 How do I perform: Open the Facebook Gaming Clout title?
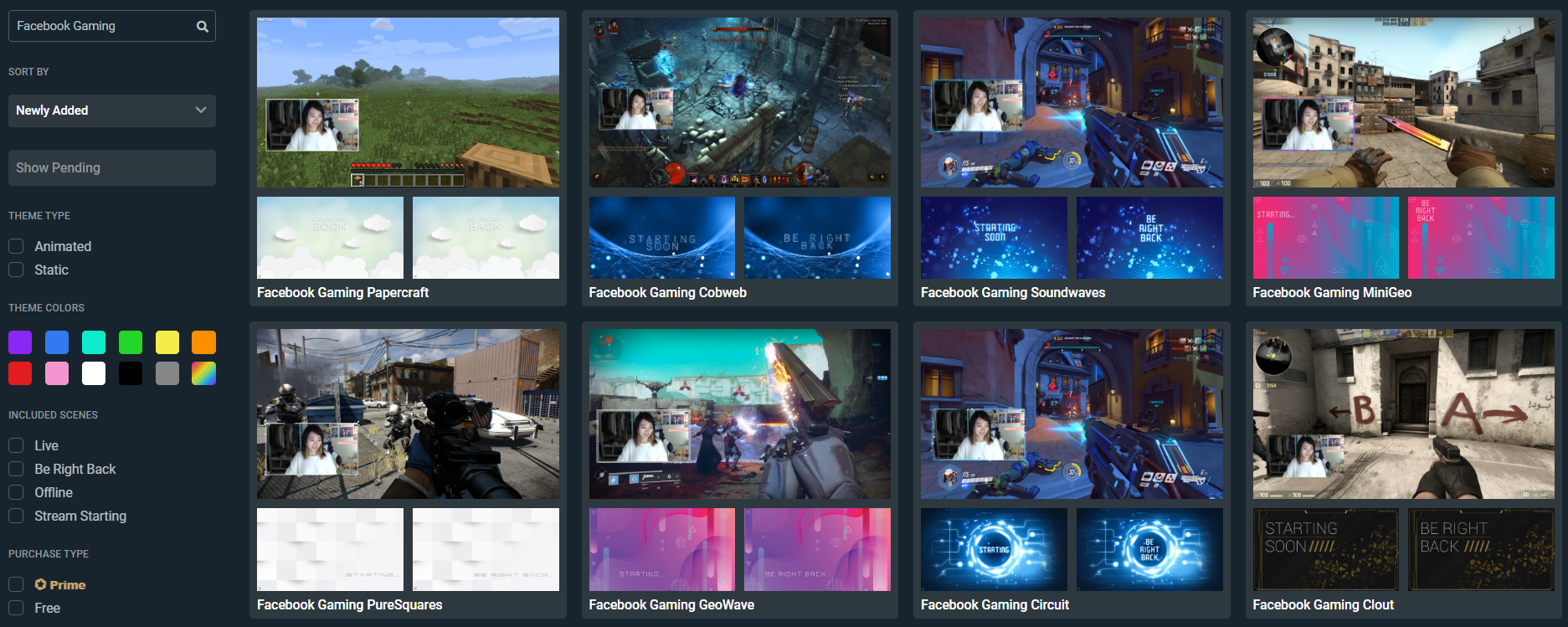(1323, 604)
